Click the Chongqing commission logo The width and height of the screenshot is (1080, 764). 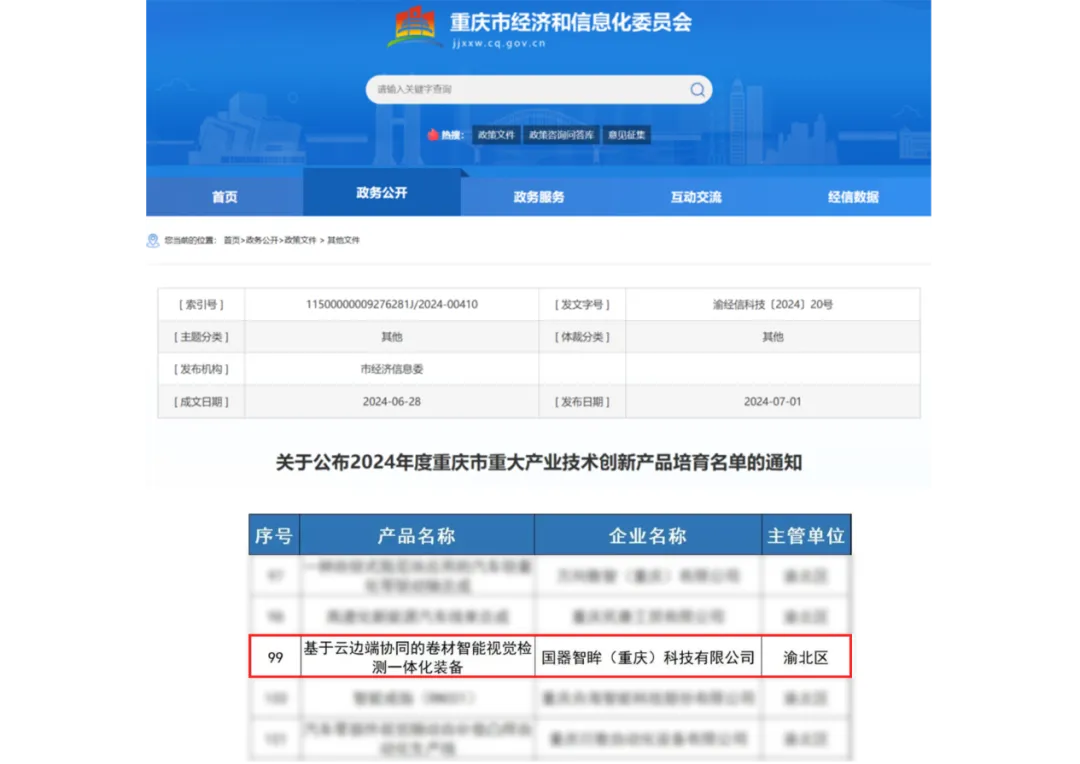click(x=414, y=27)
